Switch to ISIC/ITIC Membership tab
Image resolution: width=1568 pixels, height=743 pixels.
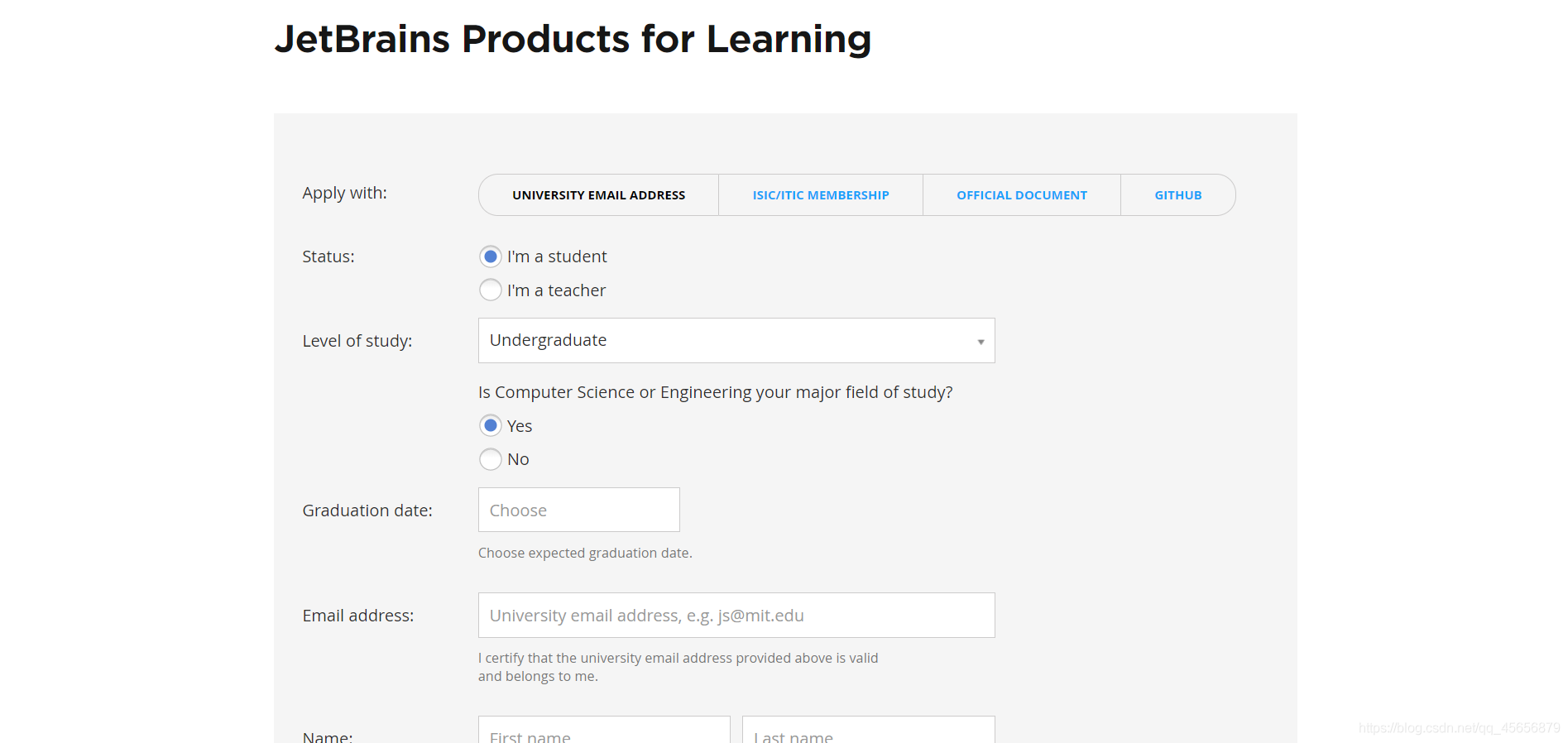[820, 195]
